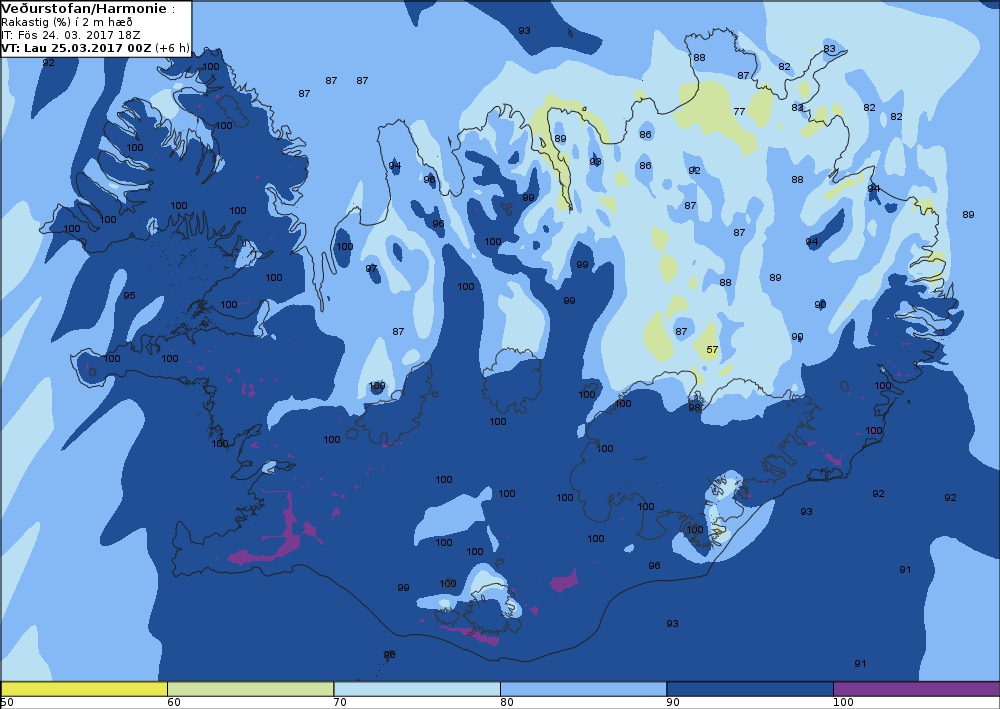Click the dark blue 90–100 legend band
Image resolution: width=1000 pixels, height=709 pixels.
(749, 689)
